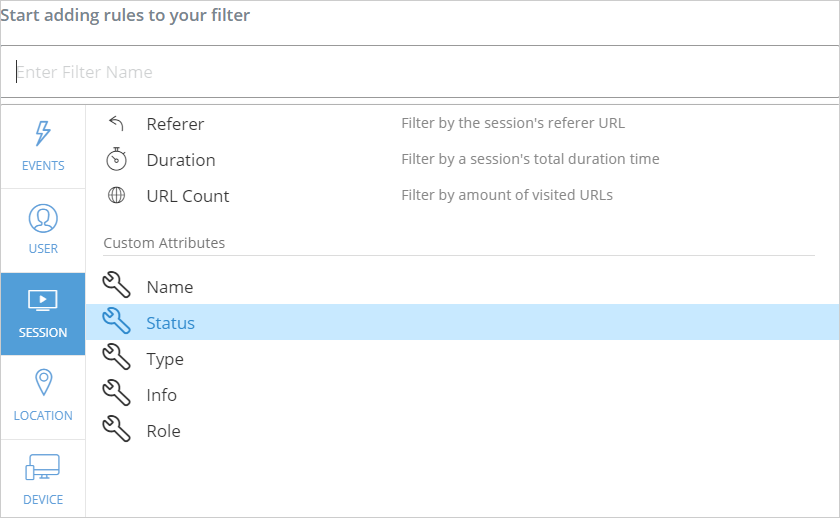840x518 pixels.
Task: Pick the Status custom attribute
Action: (171, 323)
